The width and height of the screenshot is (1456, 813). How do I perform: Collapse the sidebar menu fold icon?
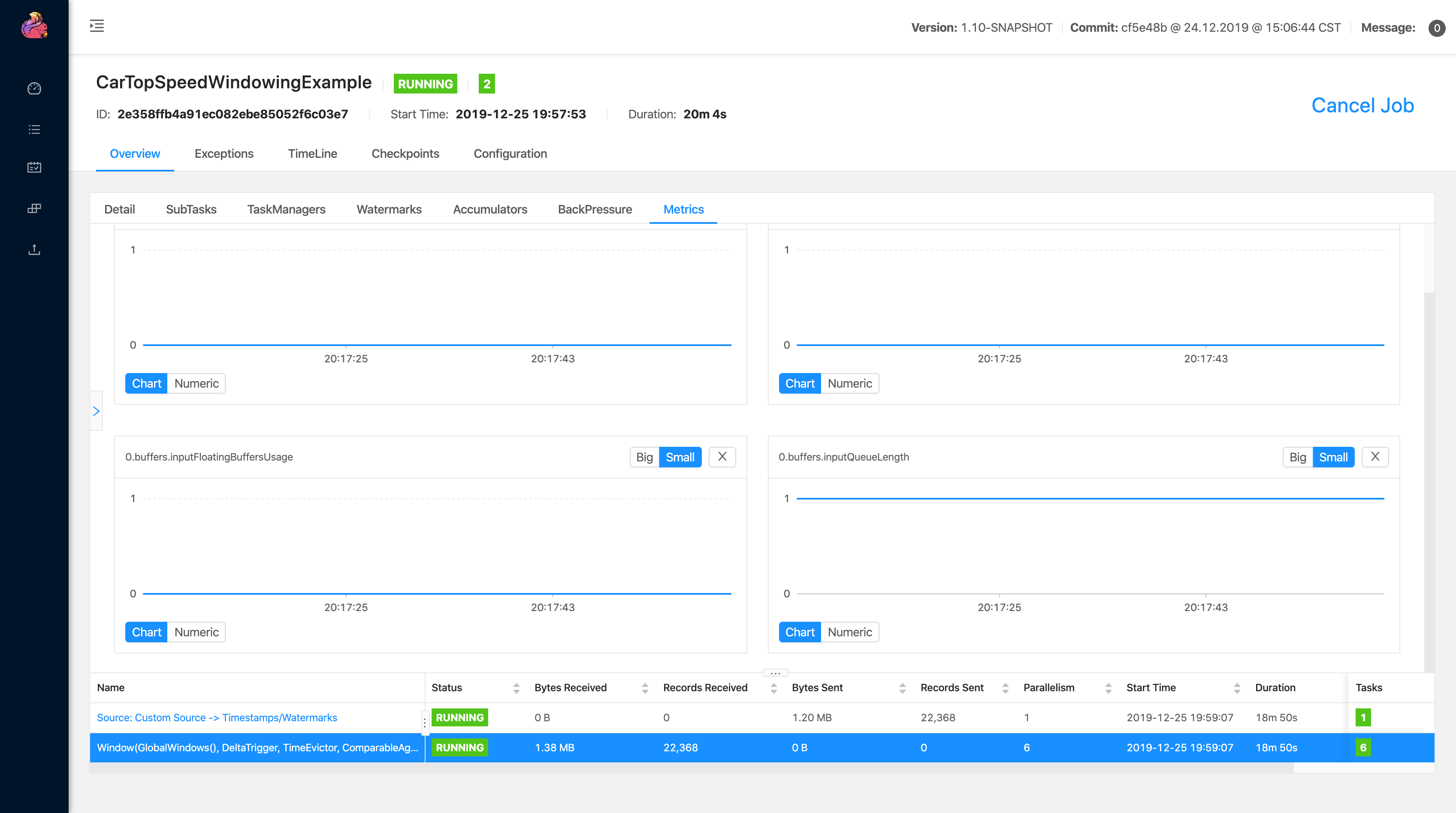point(97,26)
